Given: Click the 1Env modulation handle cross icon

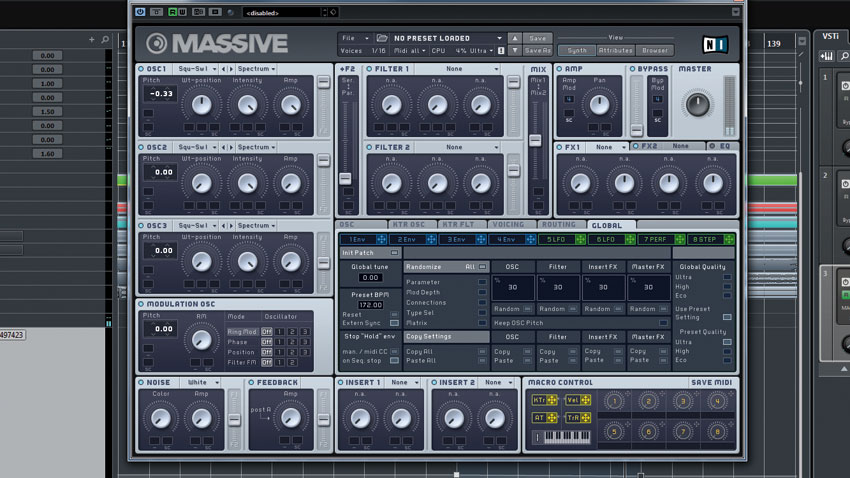Looking at the screenshot, I should (381, 239).
